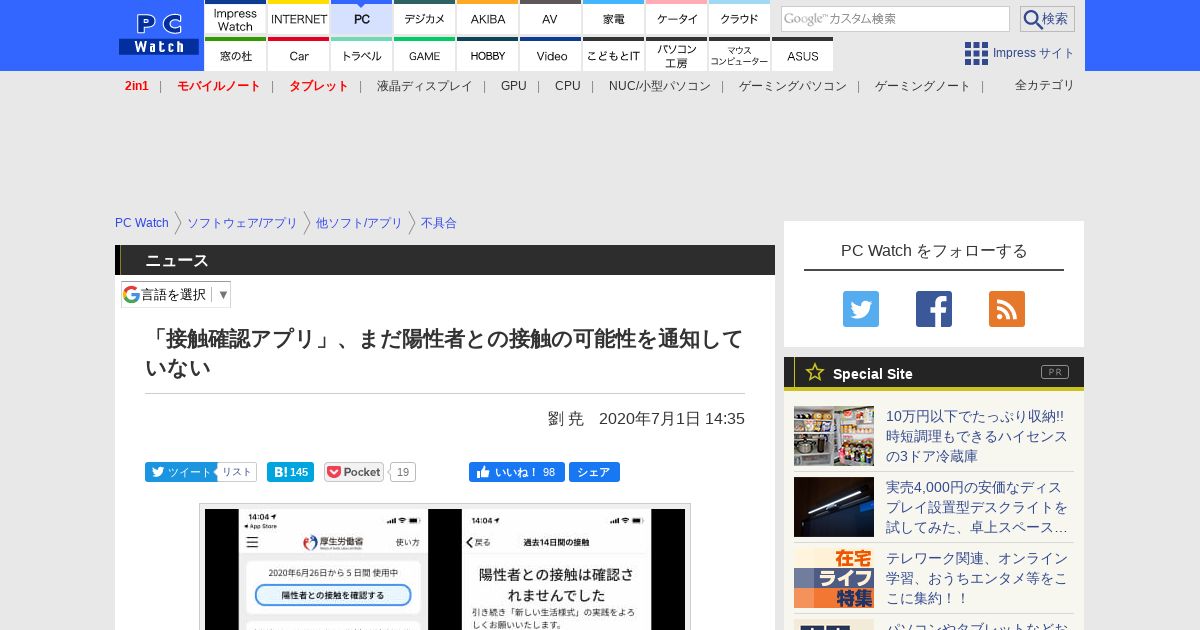The width and height of the screenshot is (1200, 630).
Task: Open the デジカメ tab
Action: [425, 18]
